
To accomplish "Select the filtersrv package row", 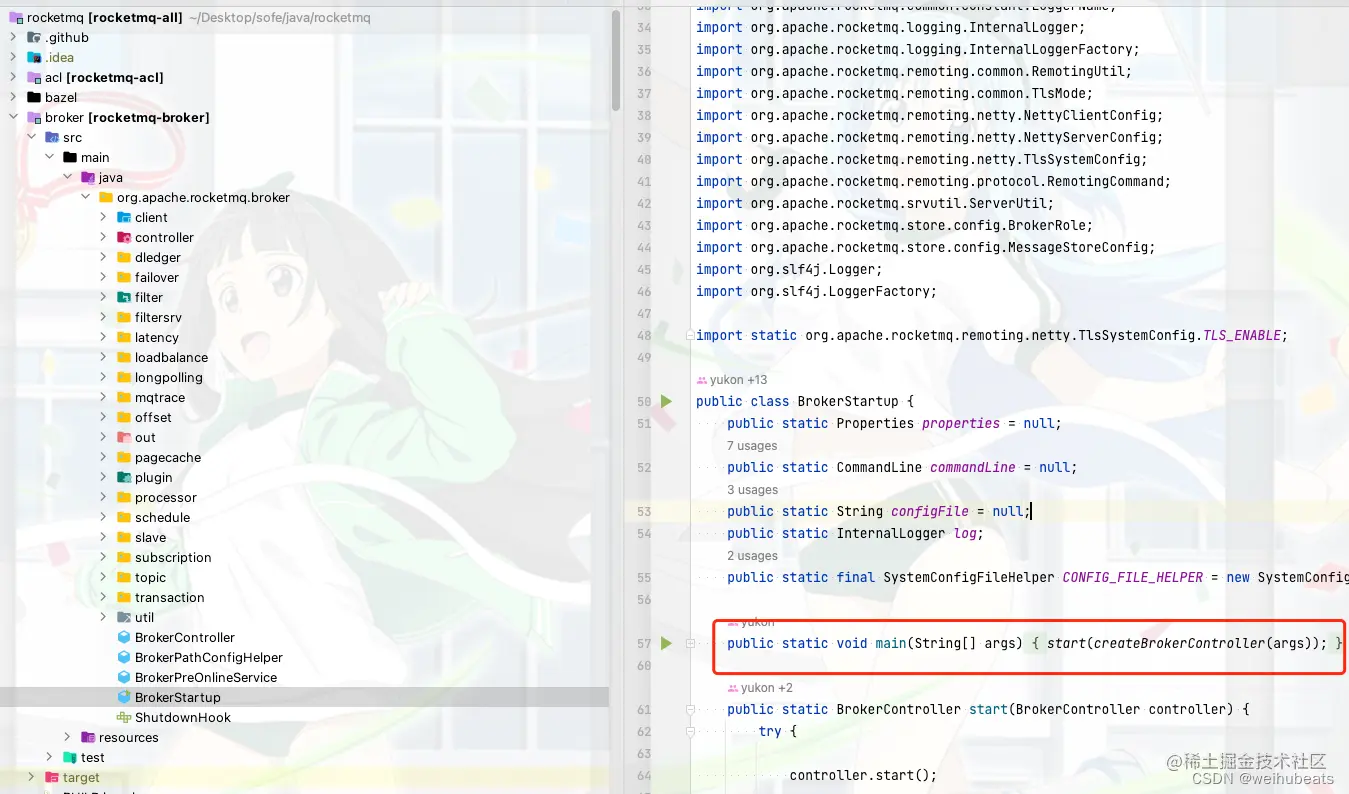I will (304, 317).
